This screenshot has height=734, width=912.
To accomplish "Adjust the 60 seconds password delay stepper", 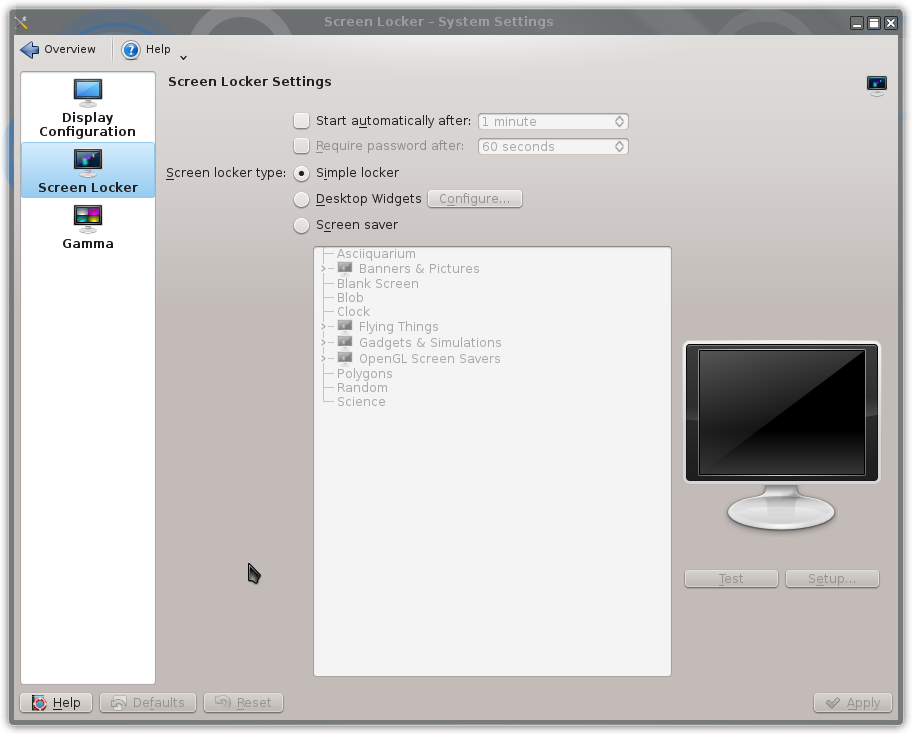I will coord(619,146).
